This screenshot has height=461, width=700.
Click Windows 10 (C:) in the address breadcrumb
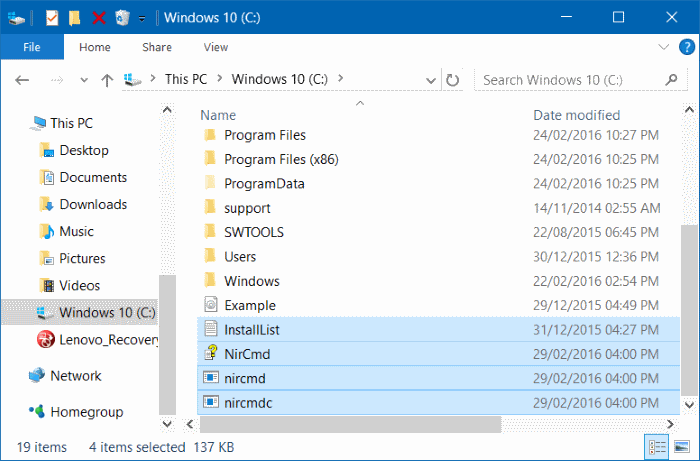(x=279, y=79)
